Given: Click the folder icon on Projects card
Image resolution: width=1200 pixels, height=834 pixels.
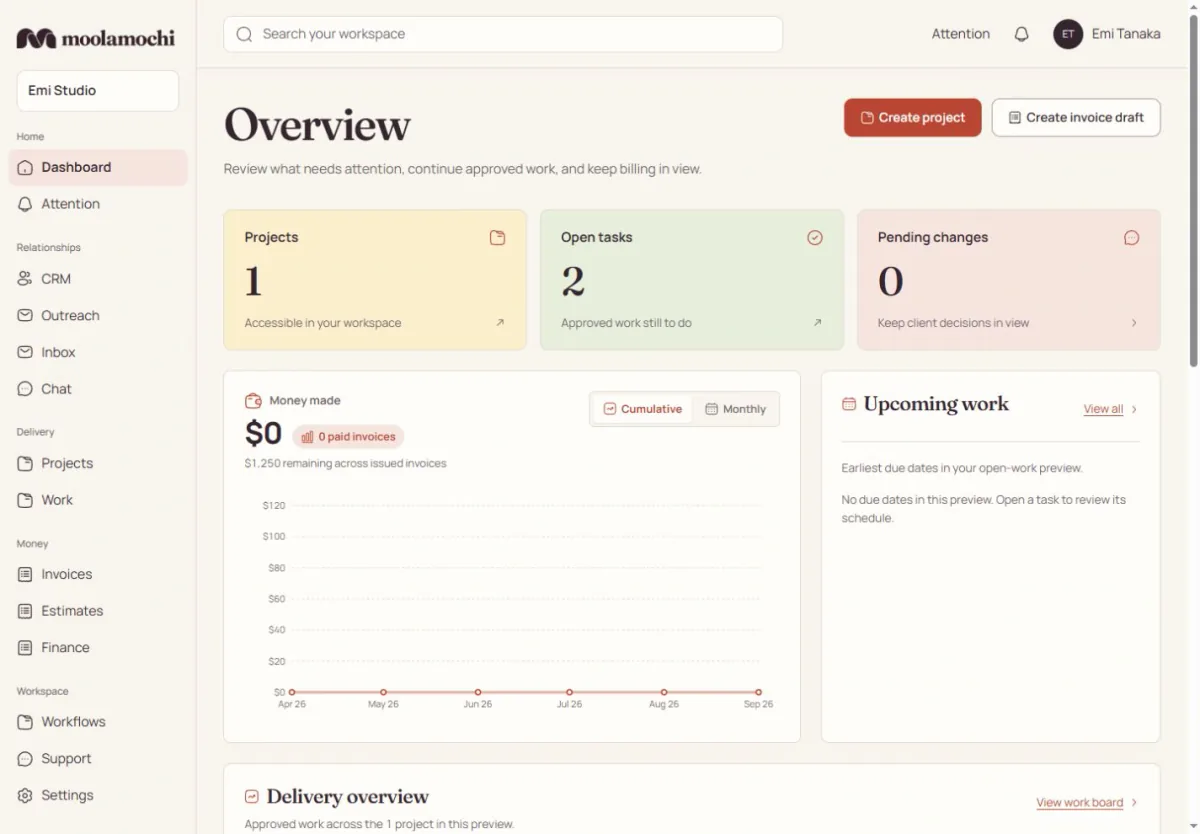Looking at the screenshot, I should (x=497, y=238).
